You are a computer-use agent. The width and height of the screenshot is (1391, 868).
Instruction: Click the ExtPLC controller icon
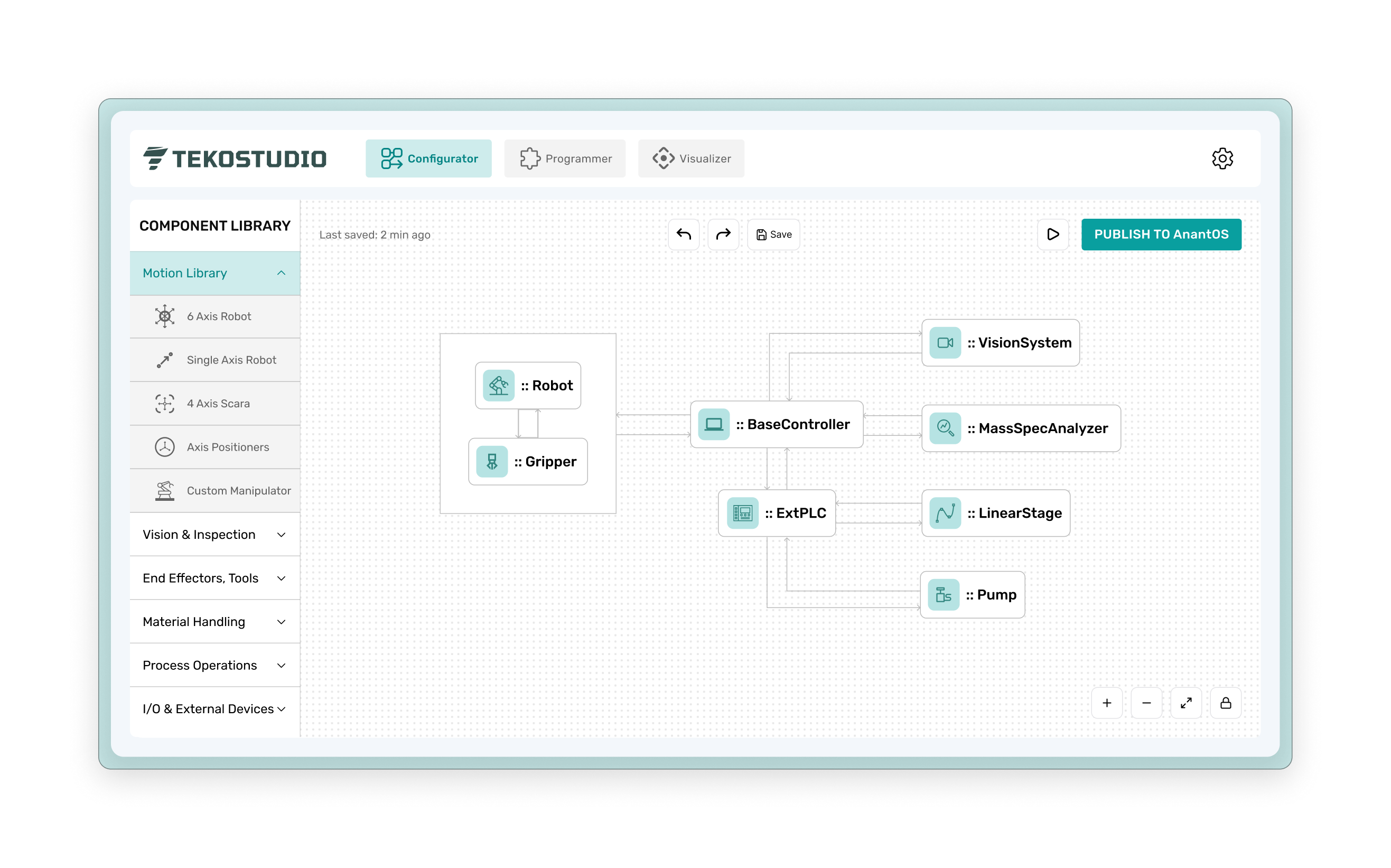[743, 513]
